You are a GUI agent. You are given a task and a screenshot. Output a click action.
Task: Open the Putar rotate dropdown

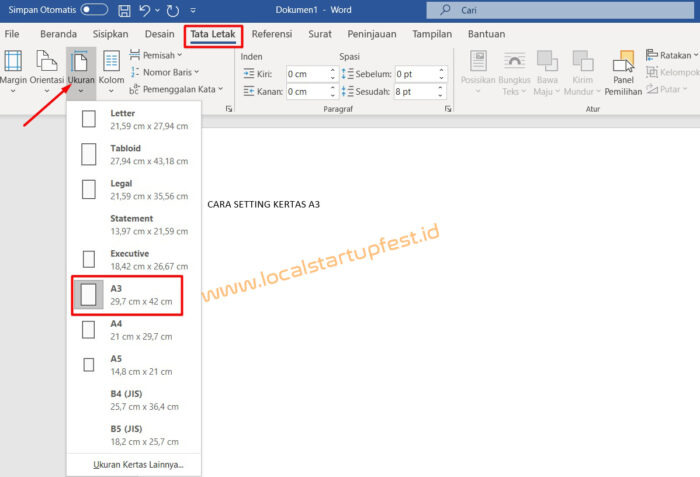point(667,89)
